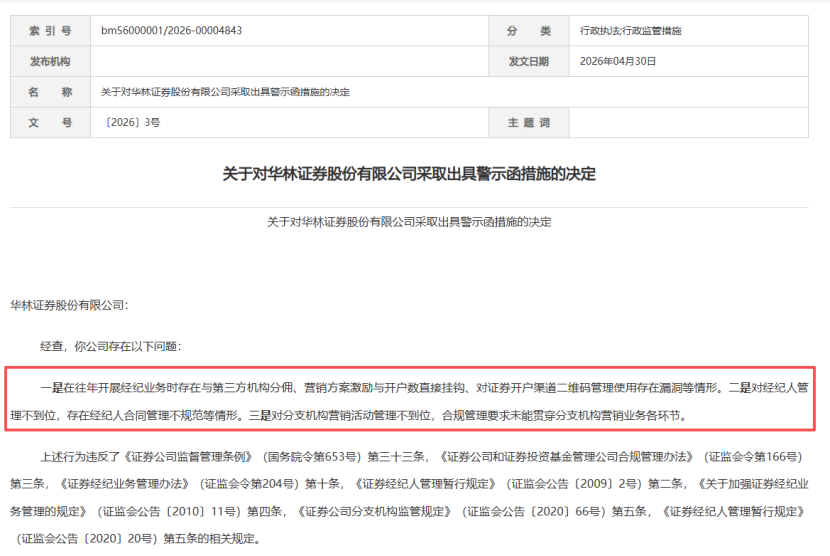The height and width of the screenshot is (556, 830).
Task: Click the 发文日期 label cell
Action: coord(529,61)
